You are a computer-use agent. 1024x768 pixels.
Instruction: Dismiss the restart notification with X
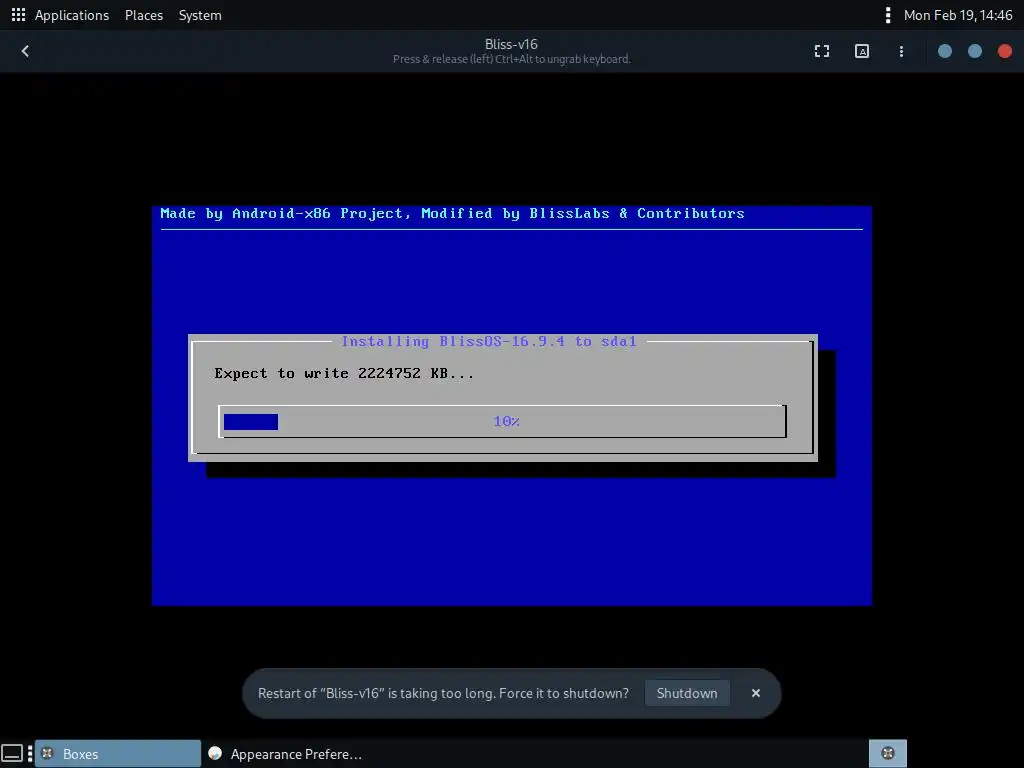[756, 693]
